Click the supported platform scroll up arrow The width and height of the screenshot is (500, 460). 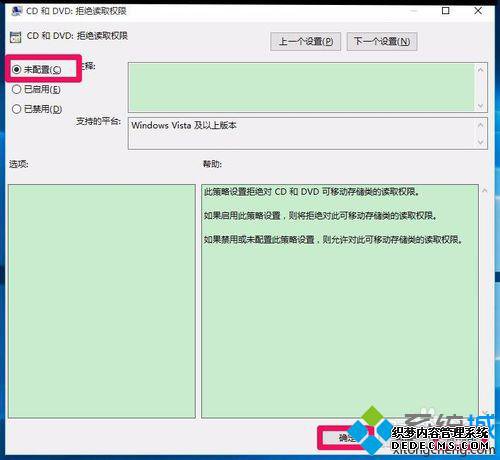click(x=480, y=125)
